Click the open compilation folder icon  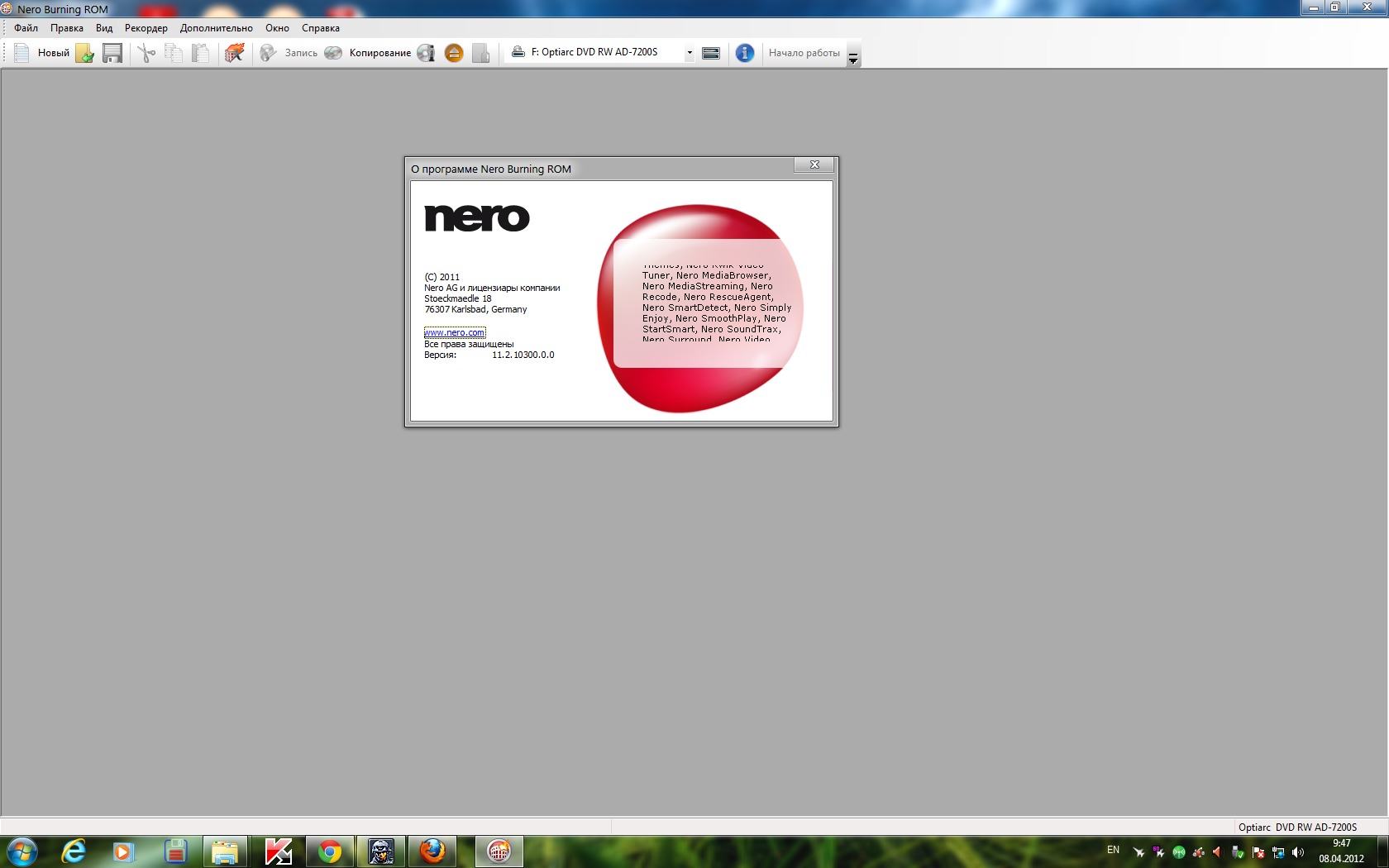pyautogui.click(x=85, y=53)
